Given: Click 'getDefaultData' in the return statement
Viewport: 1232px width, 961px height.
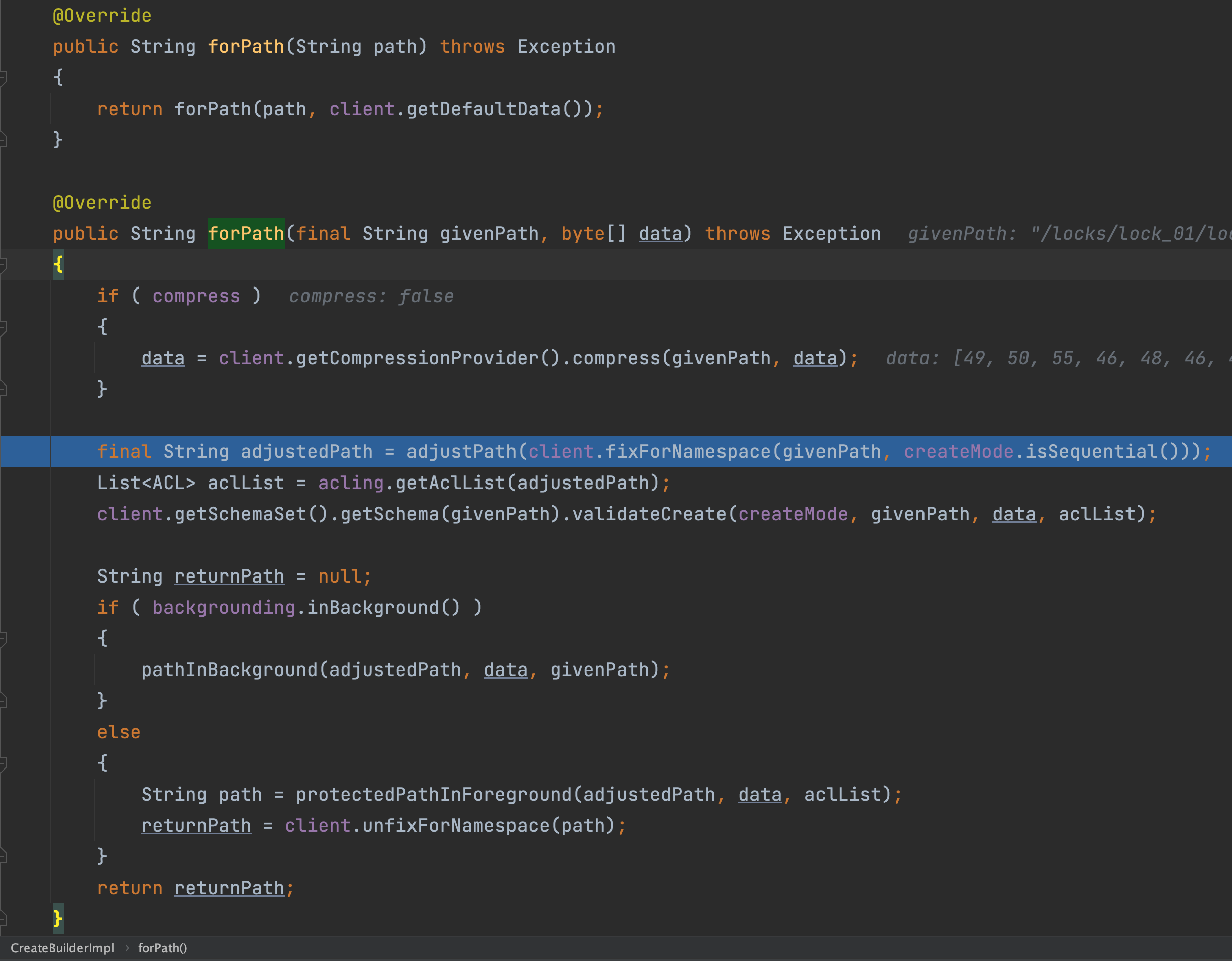Looking at the screenshot, I should tap(483, 109).
